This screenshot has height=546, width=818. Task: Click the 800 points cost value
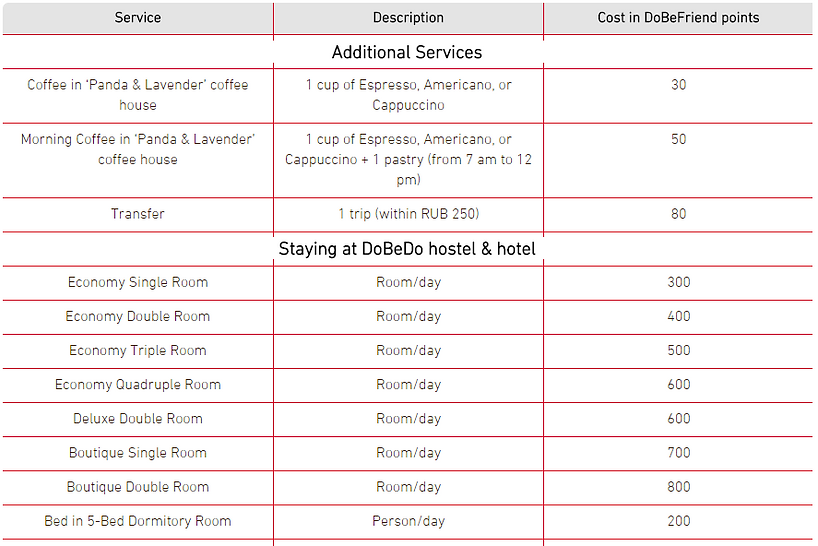click(679, 487)
